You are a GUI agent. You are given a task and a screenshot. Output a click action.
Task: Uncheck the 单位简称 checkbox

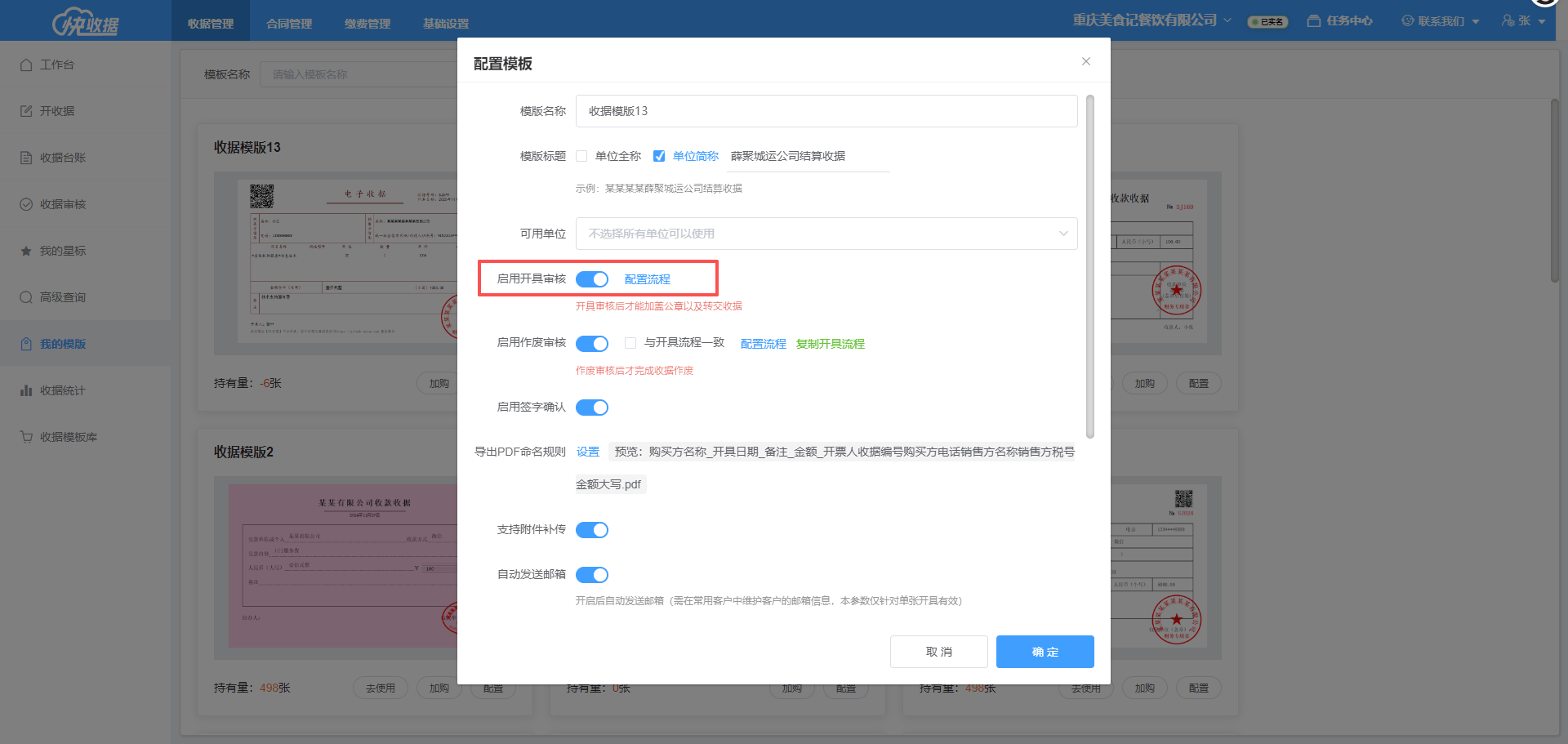click(x=659, y=156)
